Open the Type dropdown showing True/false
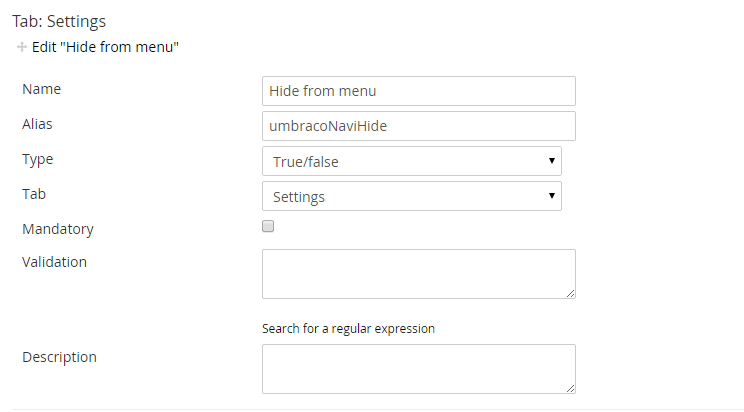 pyautogui.click(x=412, y=161)
